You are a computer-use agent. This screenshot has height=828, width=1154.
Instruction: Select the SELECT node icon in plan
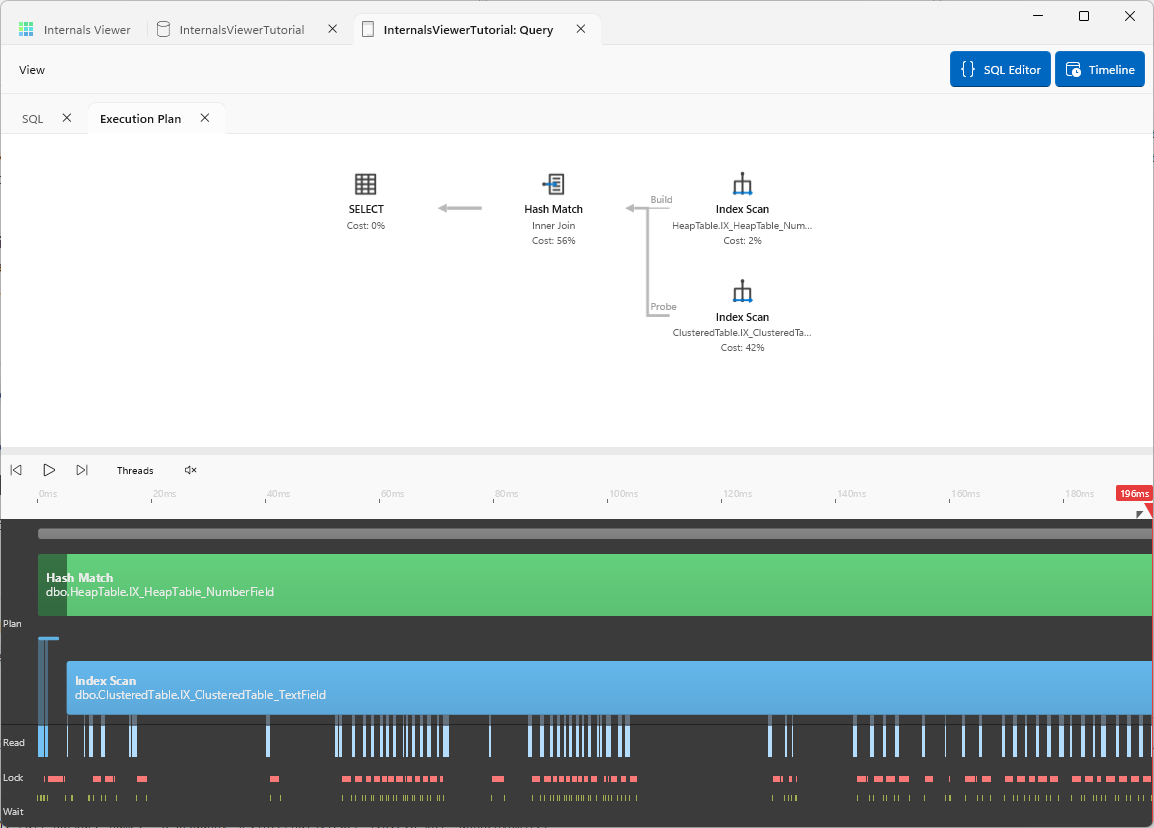pos(366,184)
